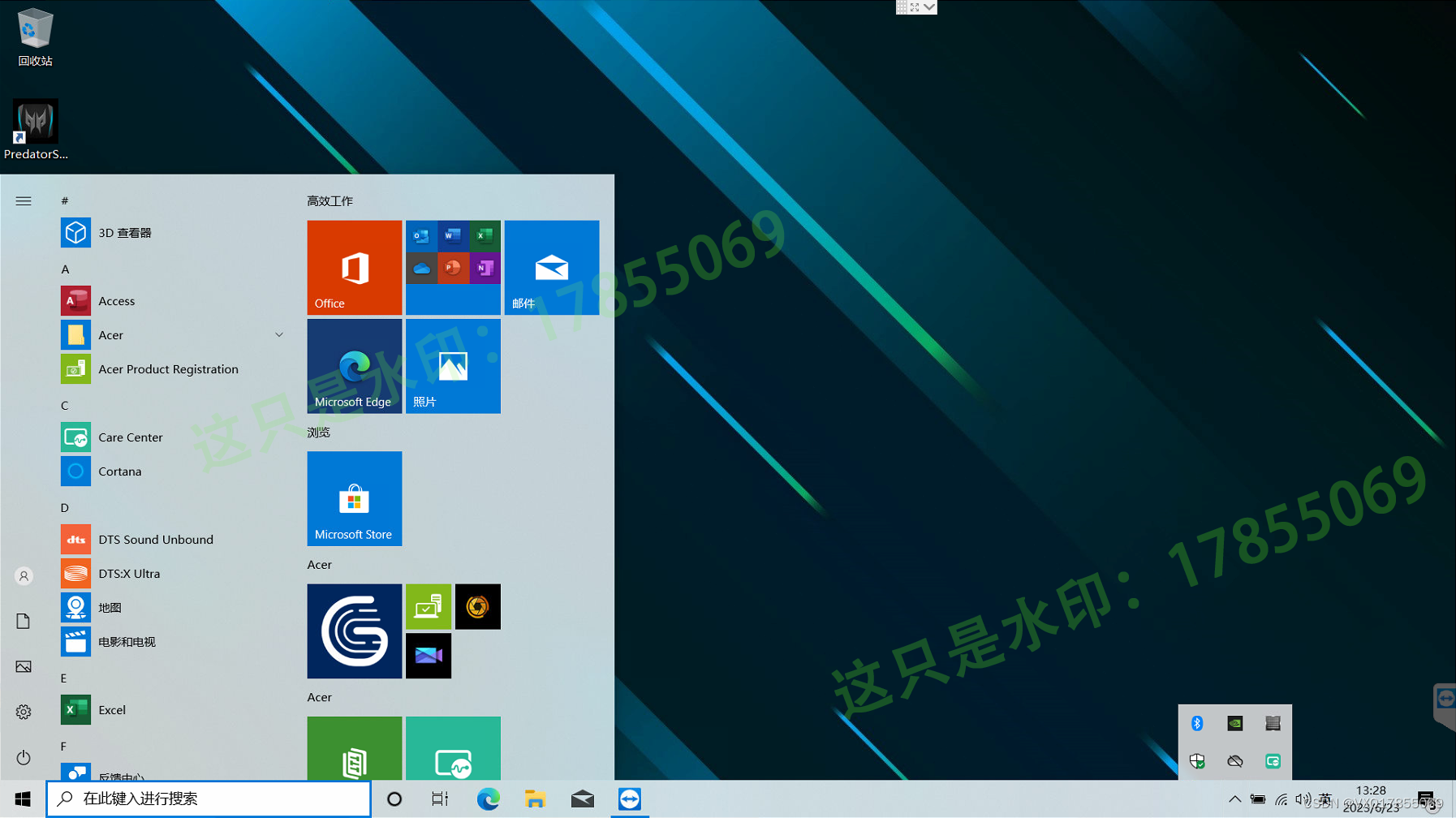Click the 高效工作 tile group header
This screenshot has height=818, width=1456.
(x=330, y=201)
